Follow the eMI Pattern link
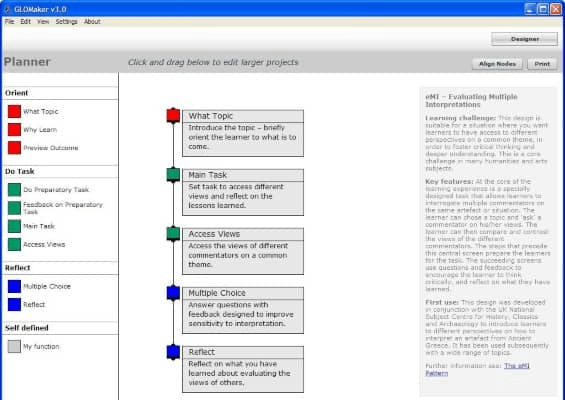Image resolution: width=565 pixels, height=400 pixels. [x=477, y=369]
